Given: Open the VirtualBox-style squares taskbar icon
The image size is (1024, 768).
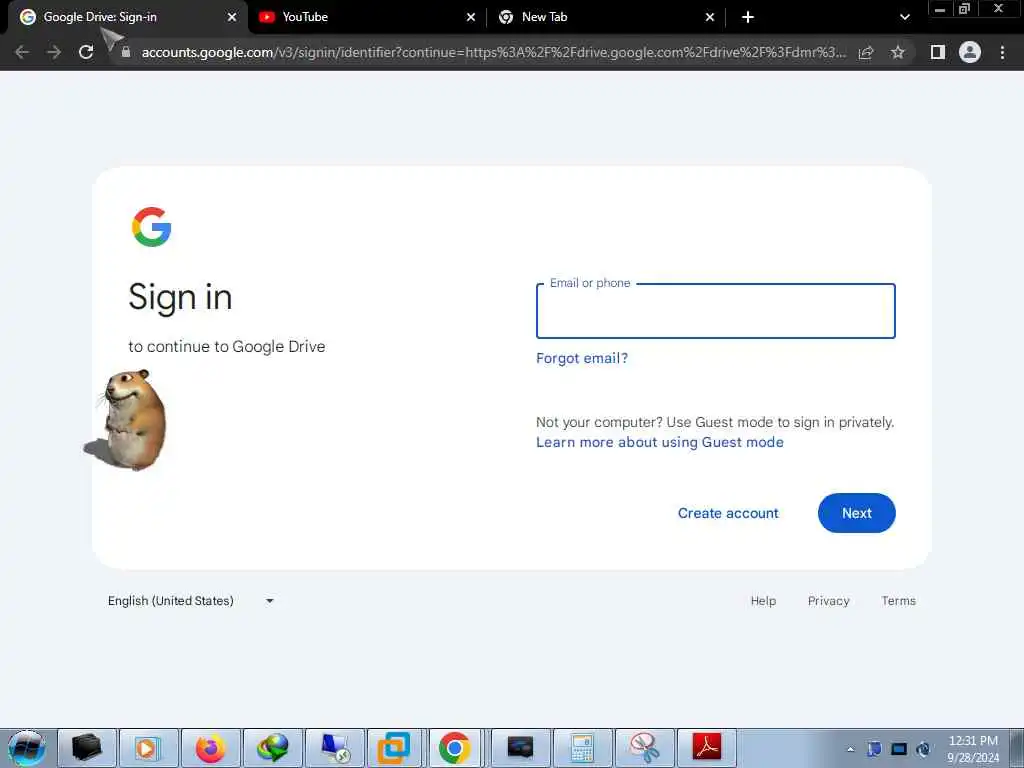Looking at the screenshot, I should [x=394, y=748].
